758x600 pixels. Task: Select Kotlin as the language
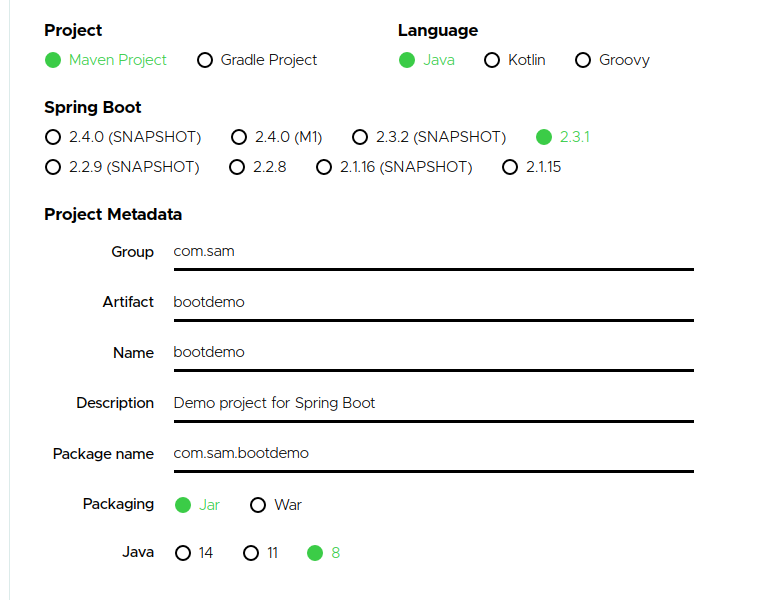pos(492,60)
